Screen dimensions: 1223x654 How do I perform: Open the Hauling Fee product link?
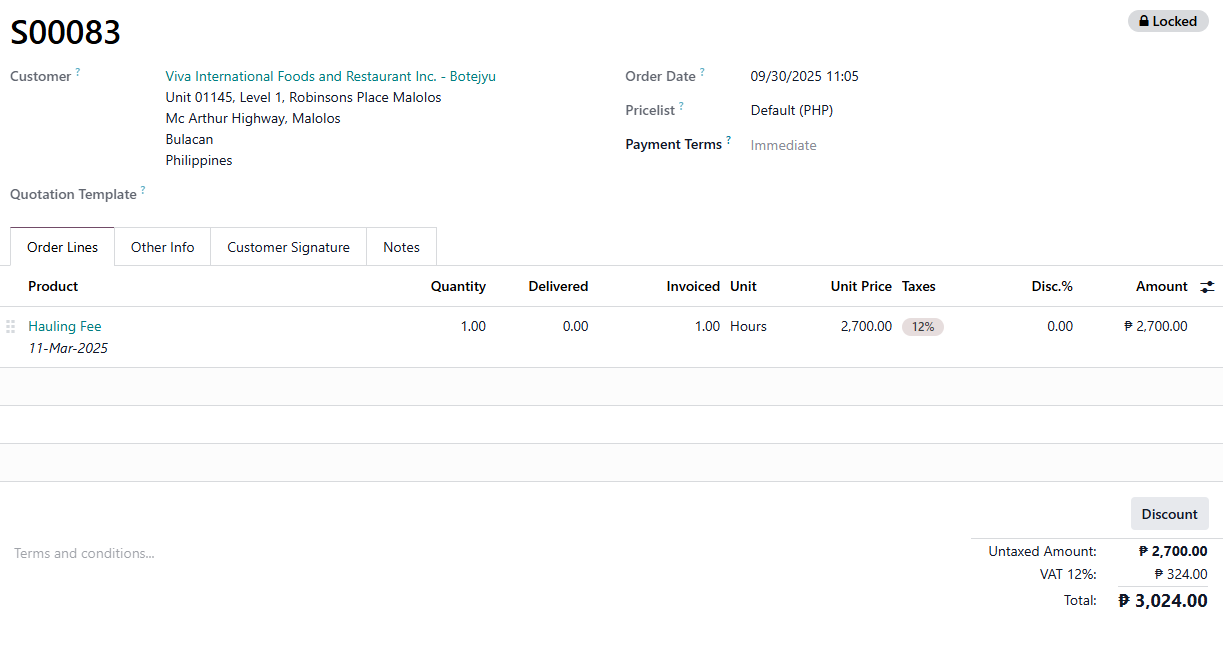65,326
